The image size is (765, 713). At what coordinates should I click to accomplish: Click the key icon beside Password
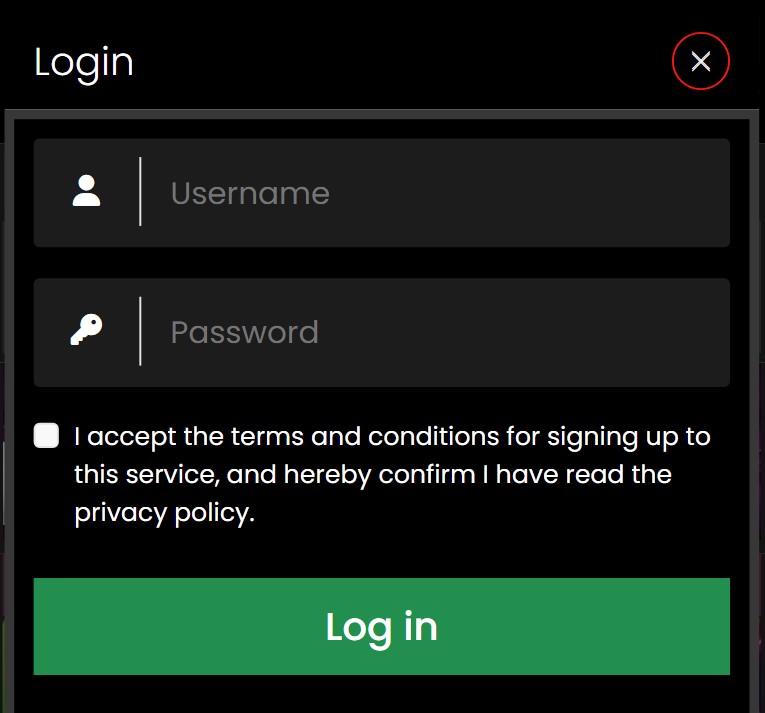86,329
